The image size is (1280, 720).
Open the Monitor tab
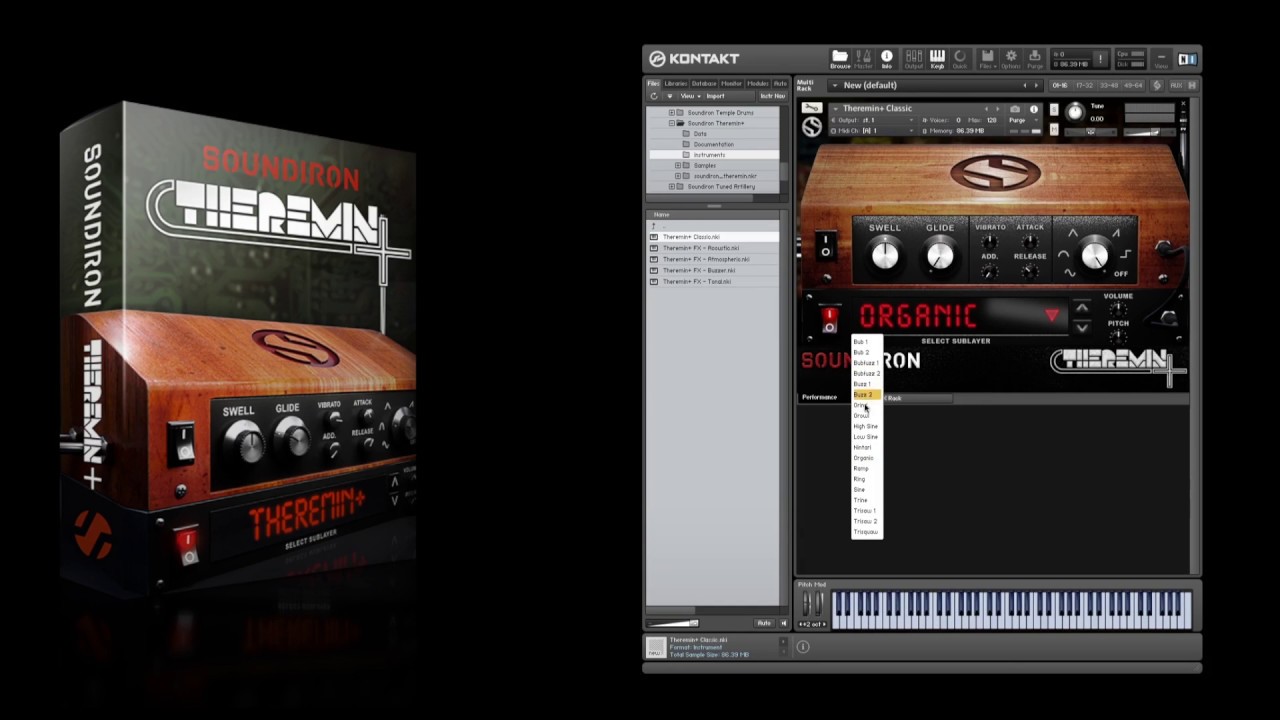pos(731,84)
